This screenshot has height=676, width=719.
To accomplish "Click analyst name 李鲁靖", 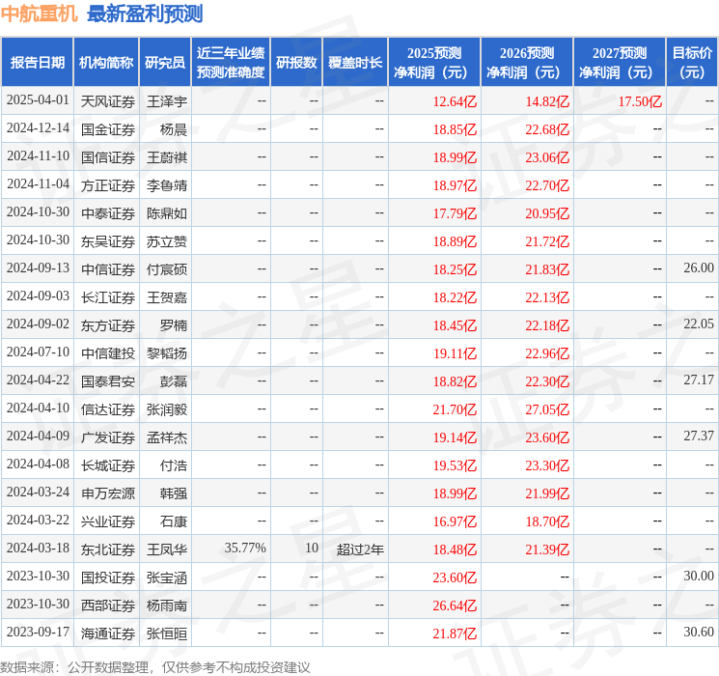I will coord(167,185).
